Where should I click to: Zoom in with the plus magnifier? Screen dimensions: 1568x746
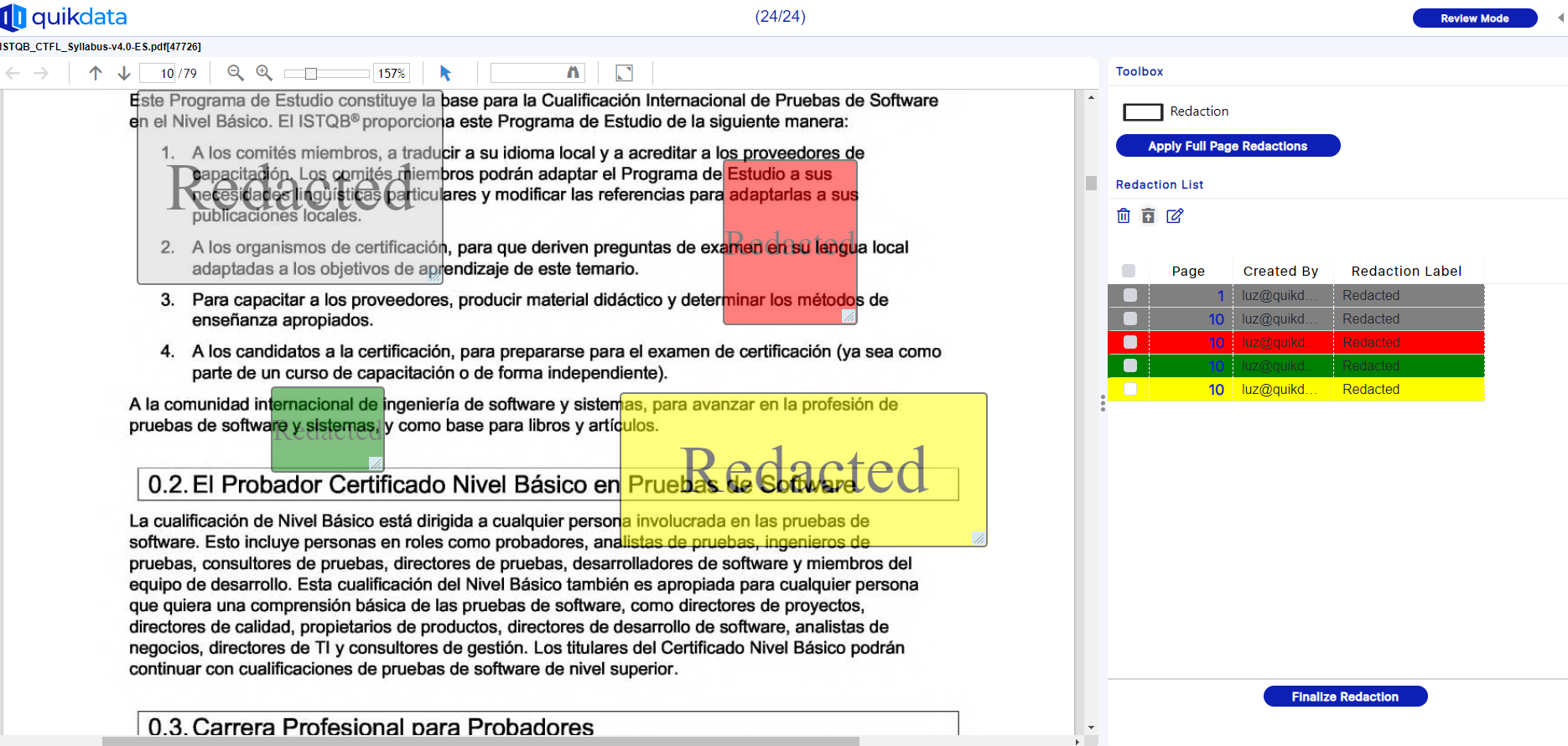pos(264,73)
